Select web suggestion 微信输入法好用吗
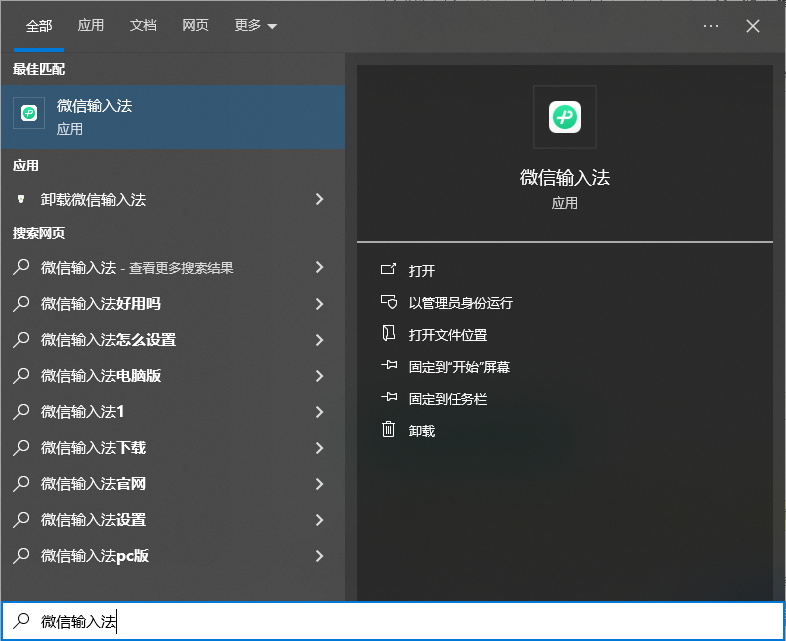This screenshot has width=786, height=641. click(x=101, y=303)
